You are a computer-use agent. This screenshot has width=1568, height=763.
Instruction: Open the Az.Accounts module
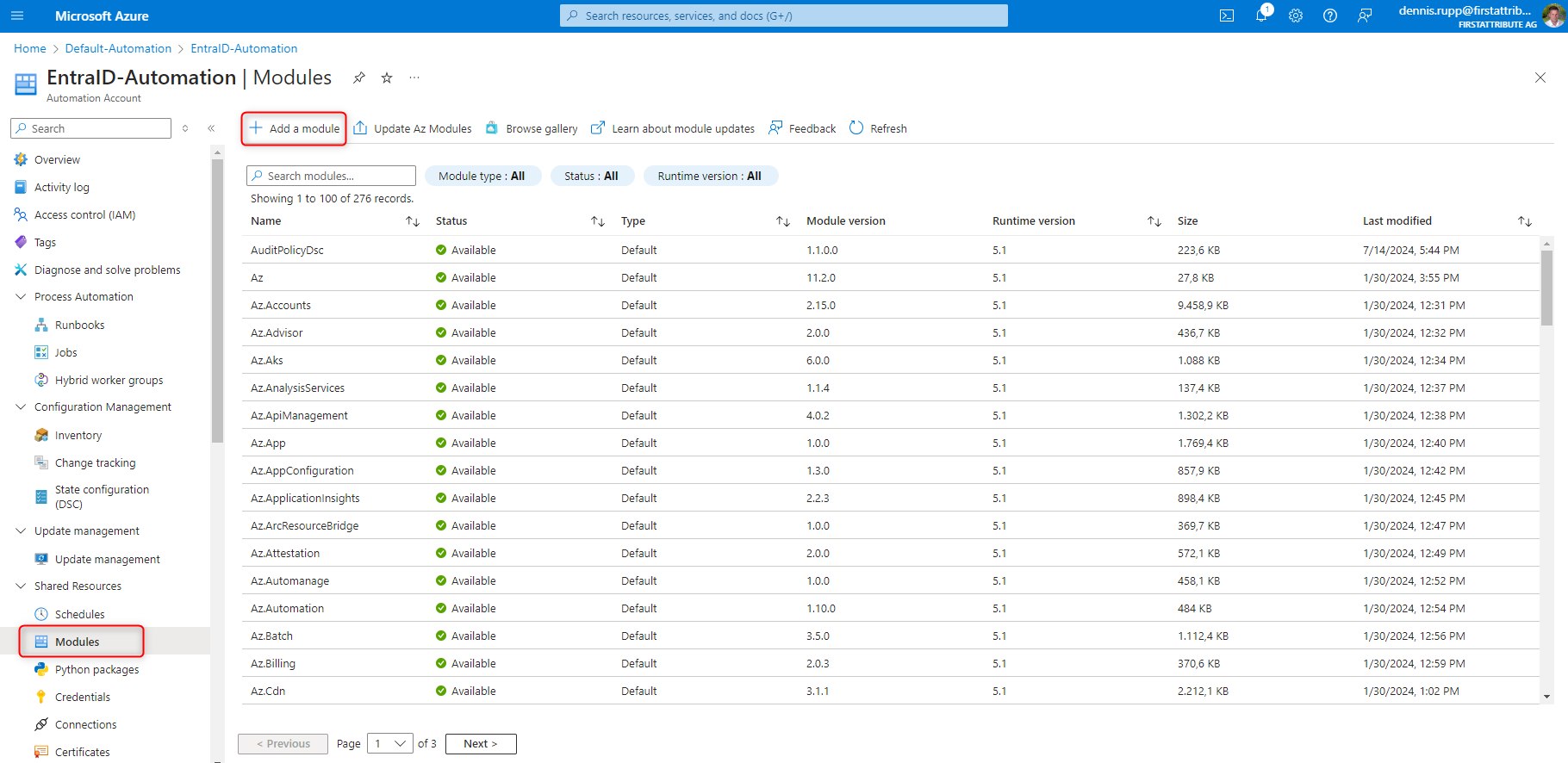click(281, 305)
